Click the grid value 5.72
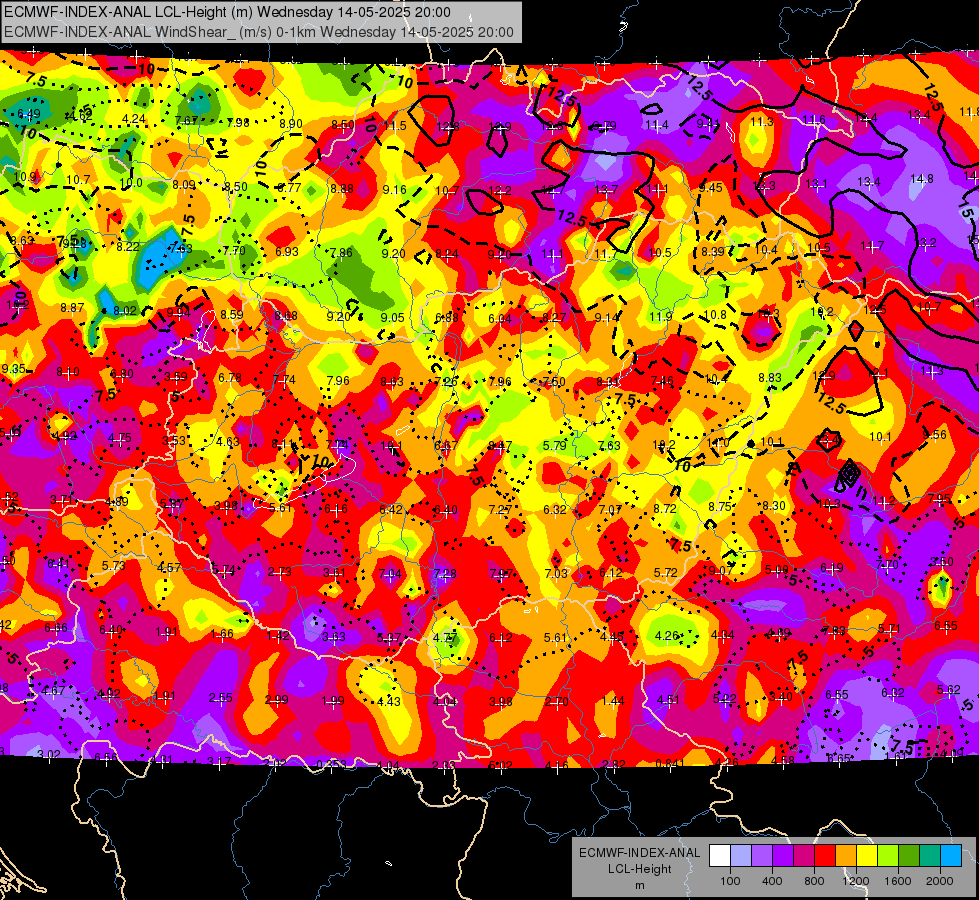 pyautogui.click(x=666, y=572)
